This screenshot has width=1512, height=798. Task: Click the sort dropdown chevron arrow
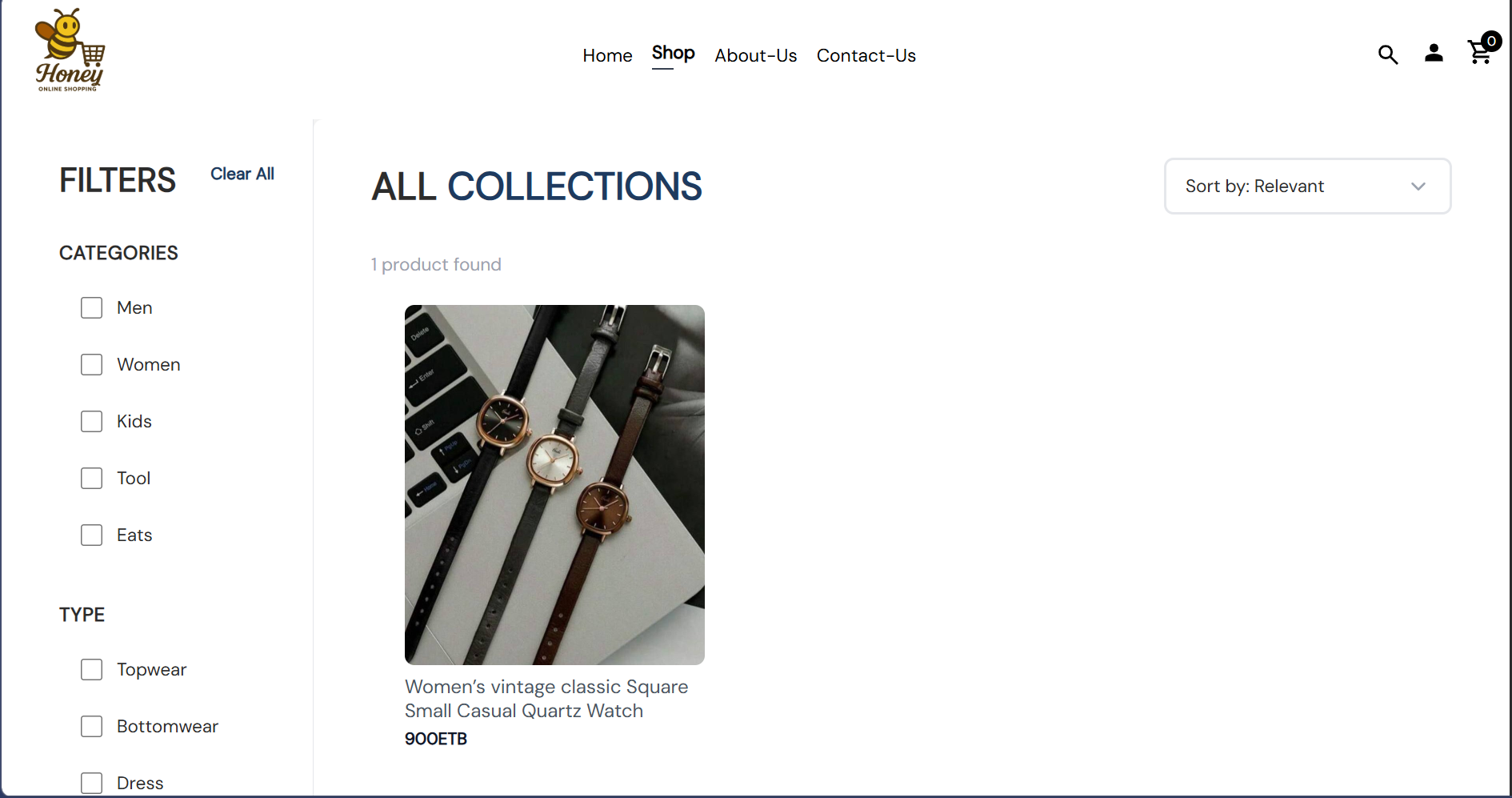1418,186
